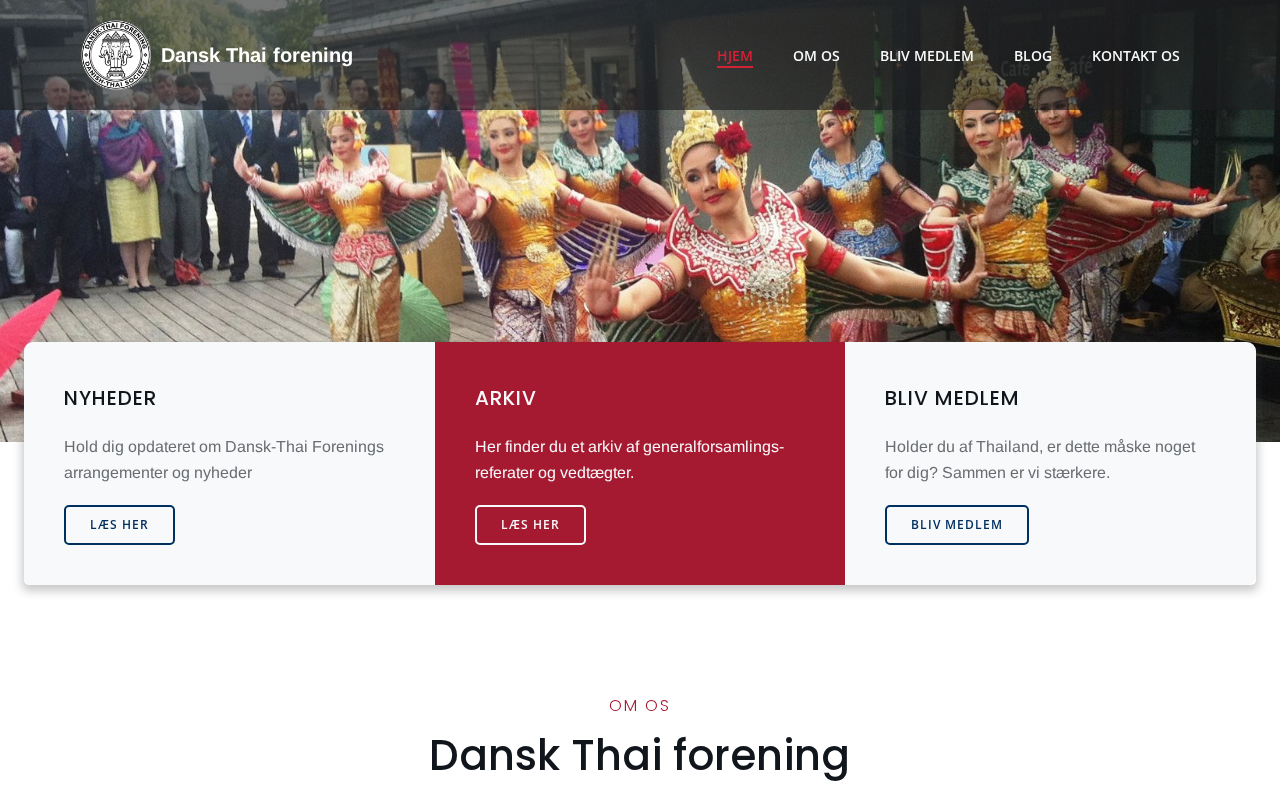Click the Arkiv description about generalforsamlingsreferater
Viewport: 1280px width, 800px height.
click(x=630, y=460)
